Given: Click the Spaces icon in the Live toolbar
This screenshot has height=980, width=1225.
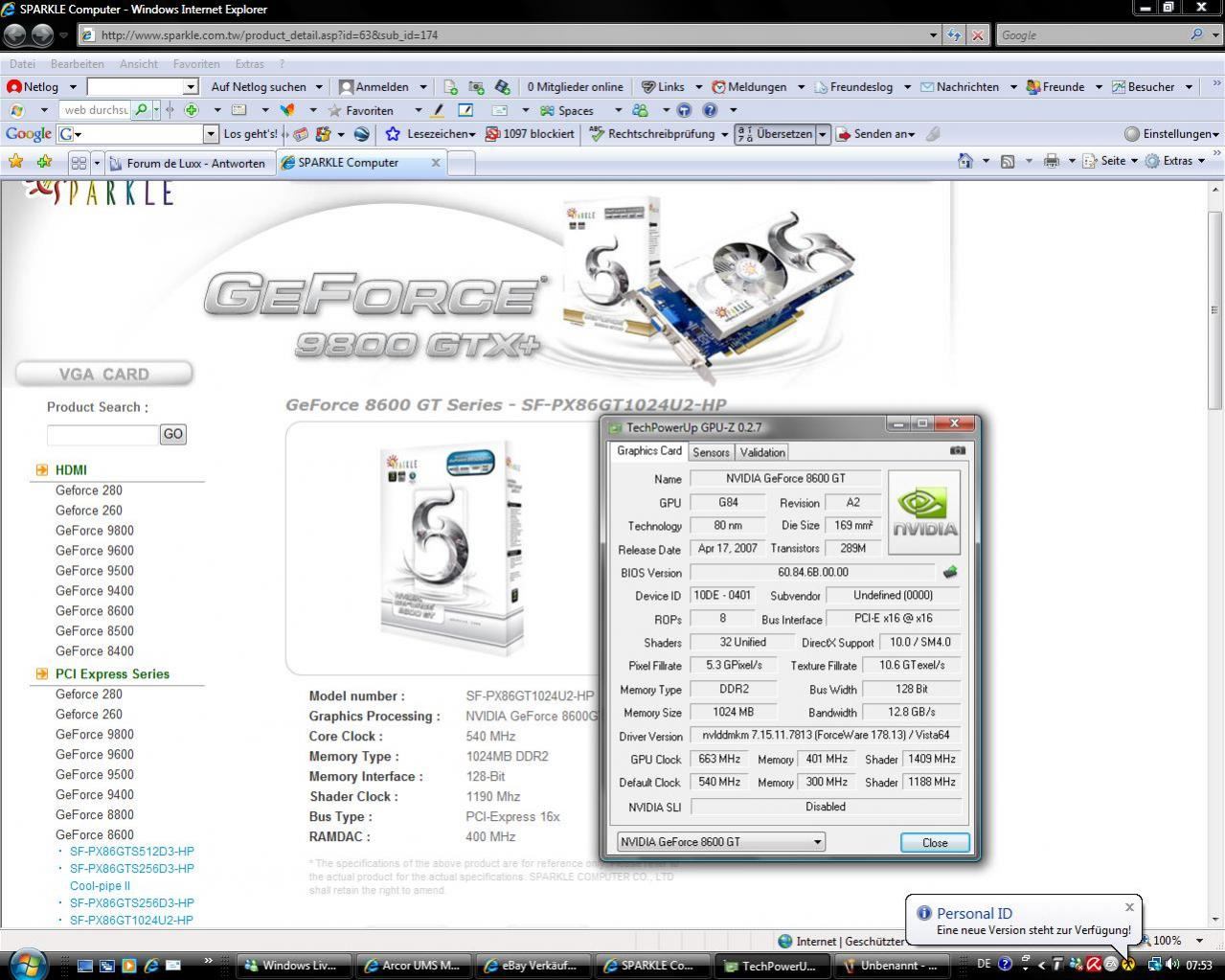Looking at the screenshot, I should 547,110.
